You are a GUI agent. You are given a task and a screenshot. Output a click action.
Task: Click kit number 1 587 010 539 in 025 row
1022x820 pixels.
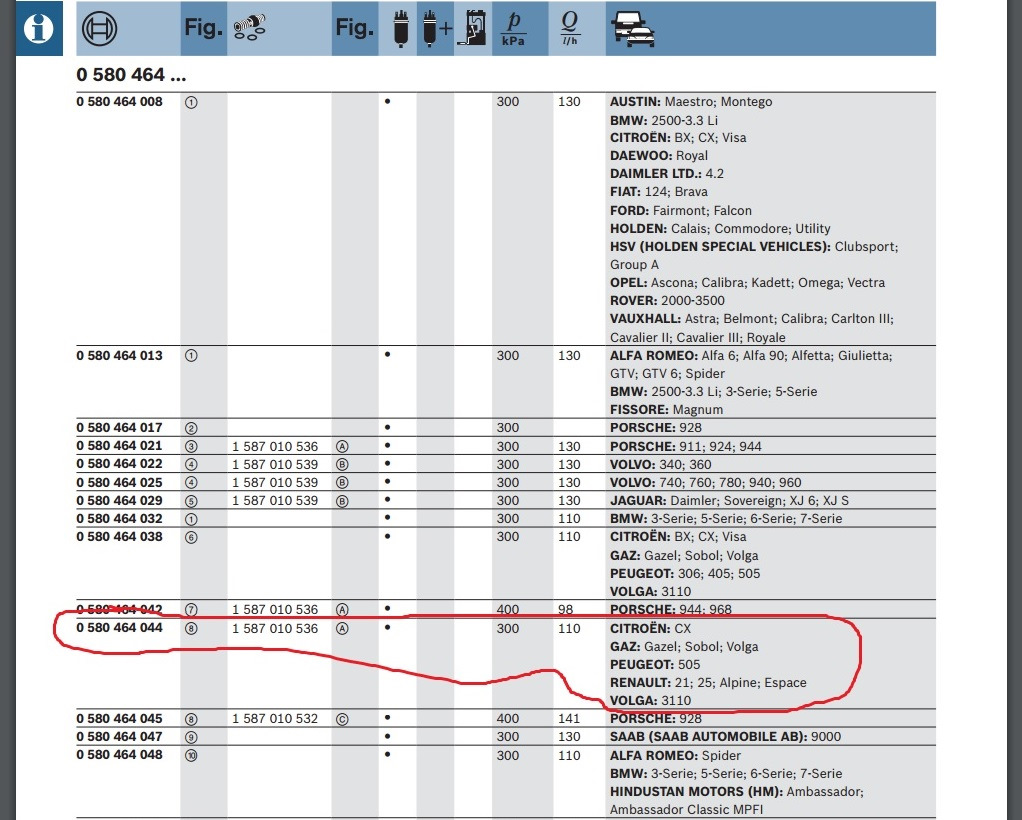(275, 483)
